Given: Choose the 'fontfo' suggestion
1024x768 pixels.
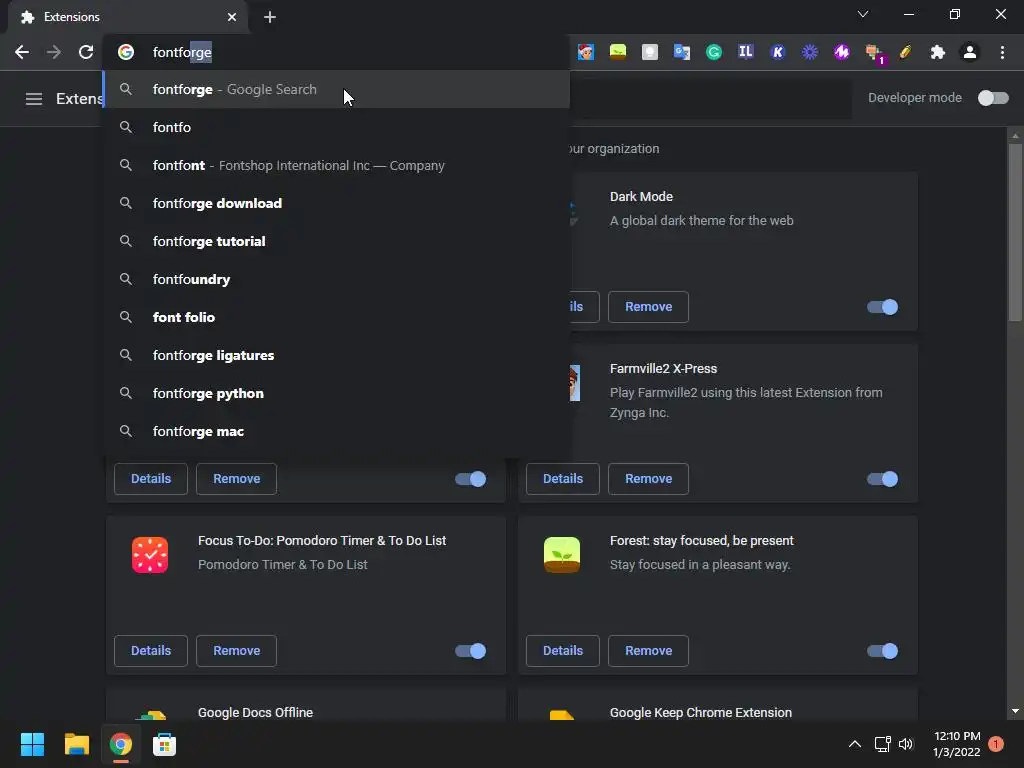Looking at the screenshot, I should tap(337, 127).
